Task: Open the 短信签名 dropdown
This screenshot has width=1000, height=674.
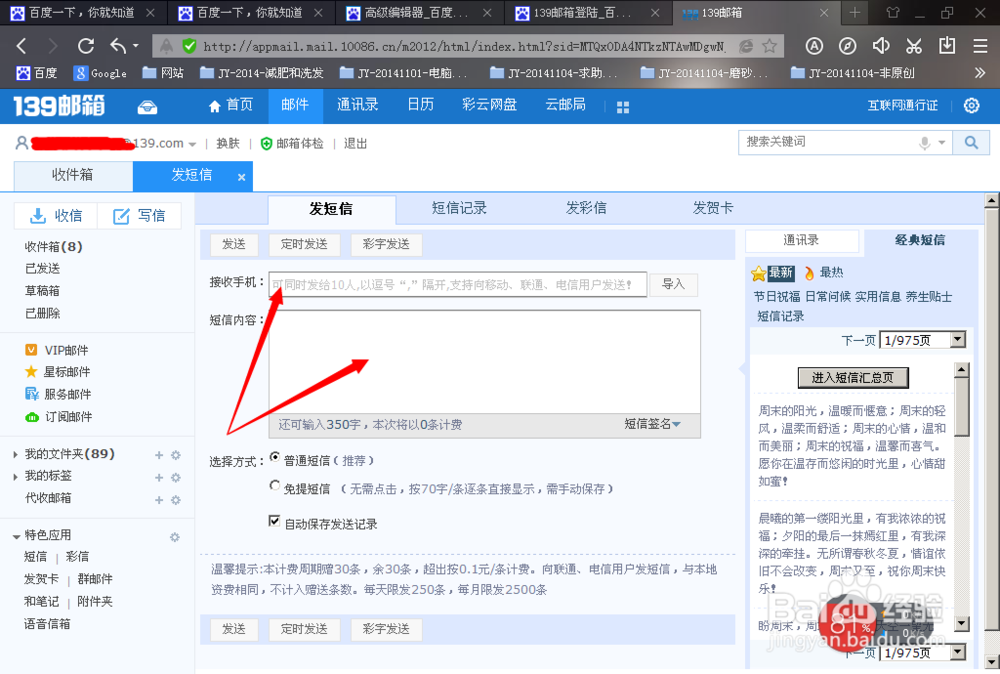Action: point(652,423)
